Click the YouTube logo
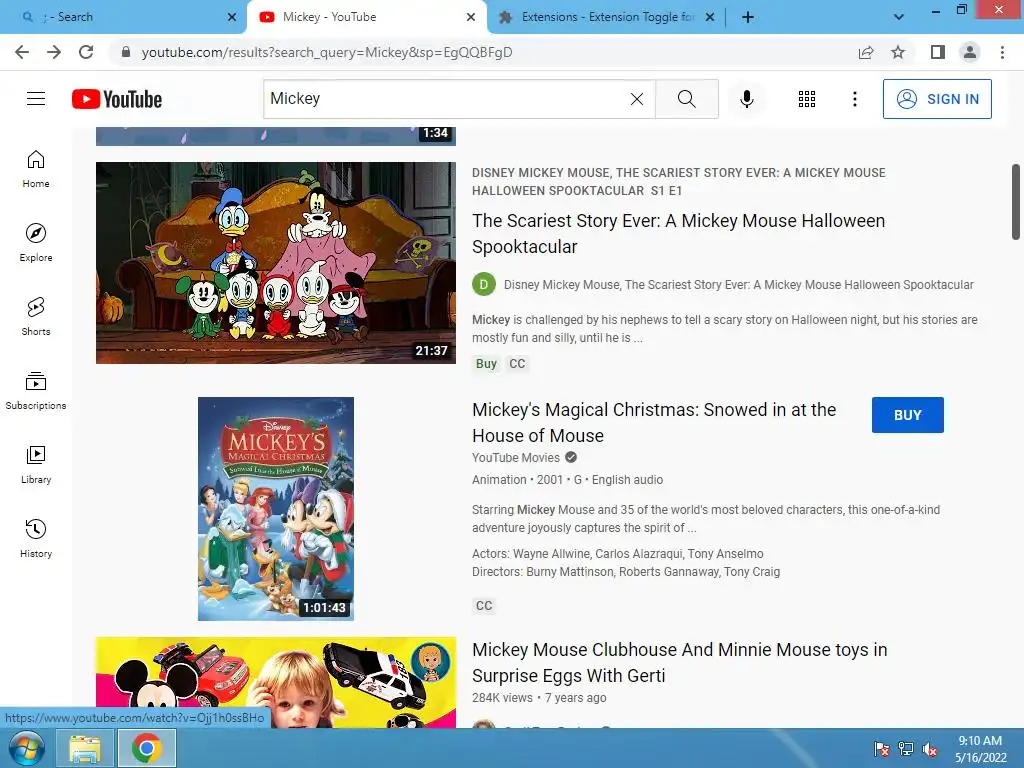1024x768 pixels. 117,99
